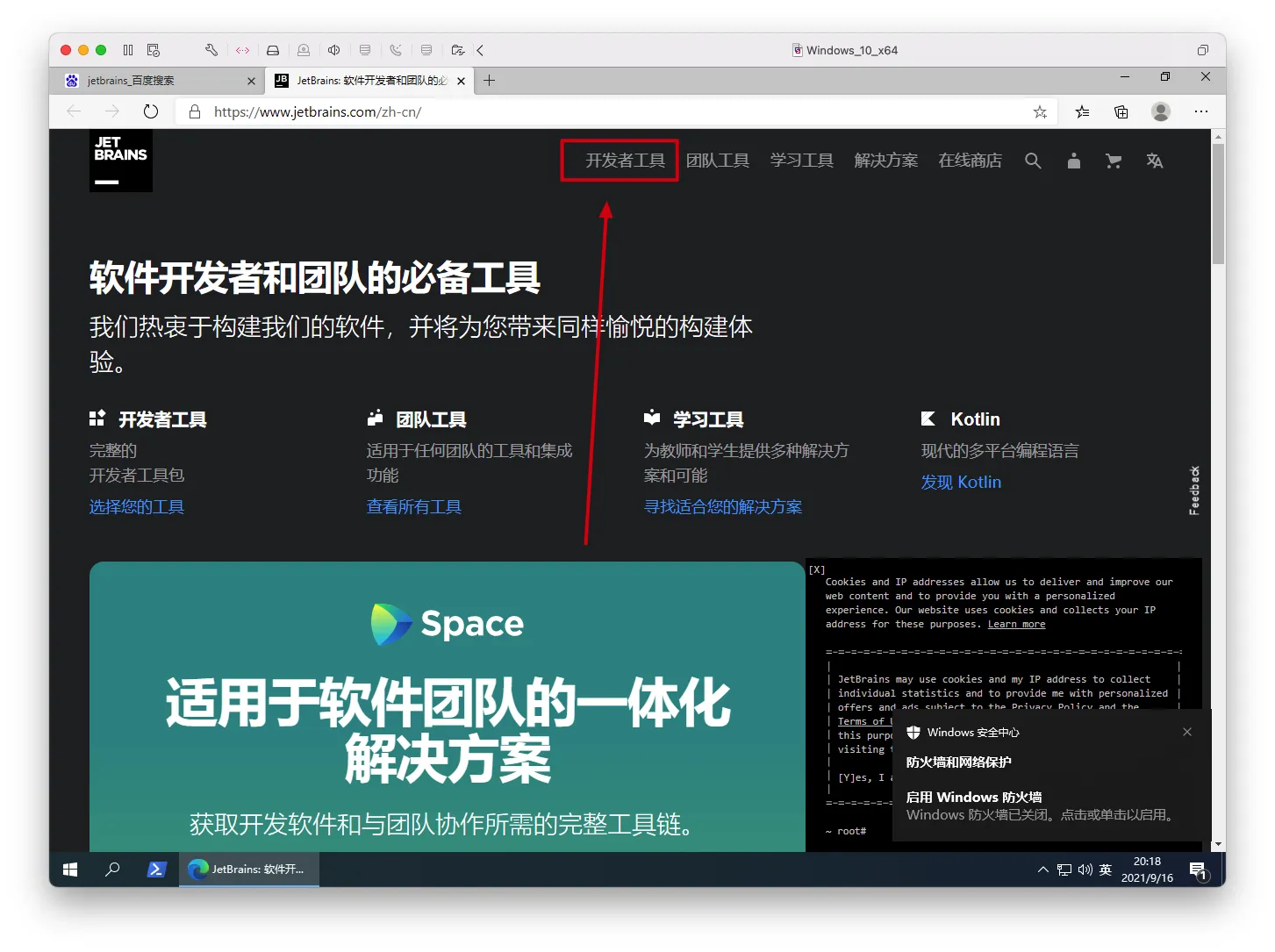
Task: Close the JetBrains browser tab
Action: tap(461, 81)
